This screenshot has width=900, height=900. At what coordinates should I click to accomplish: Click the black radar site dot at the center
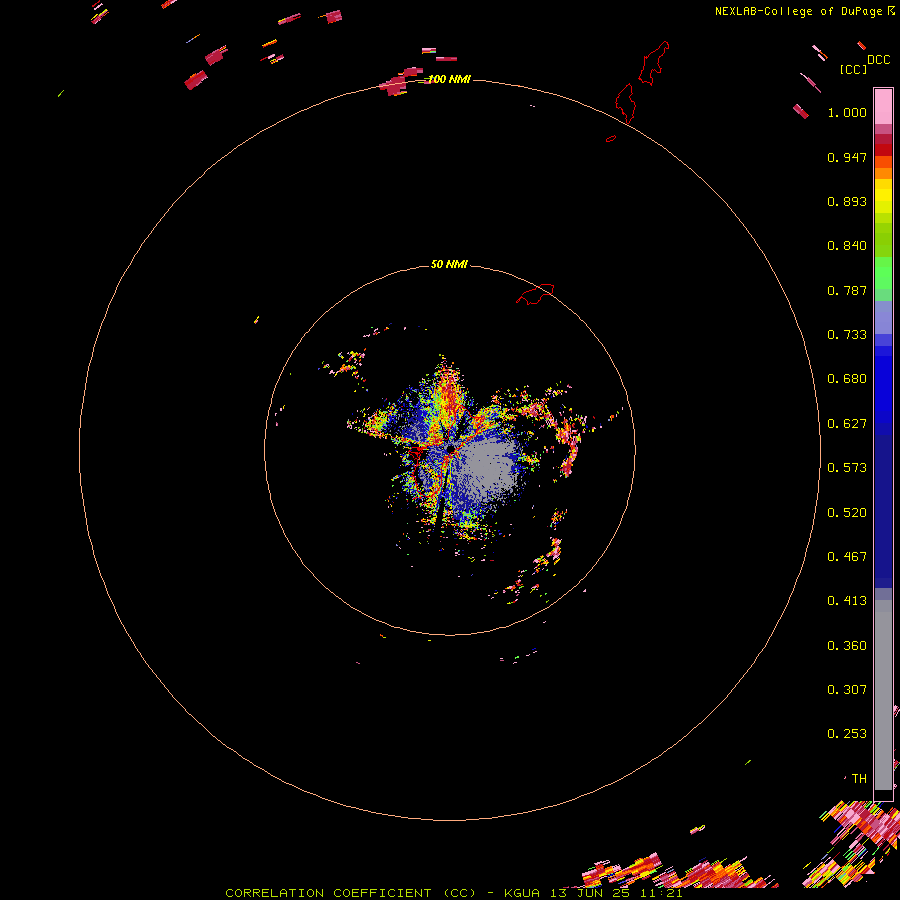(451, 449)
